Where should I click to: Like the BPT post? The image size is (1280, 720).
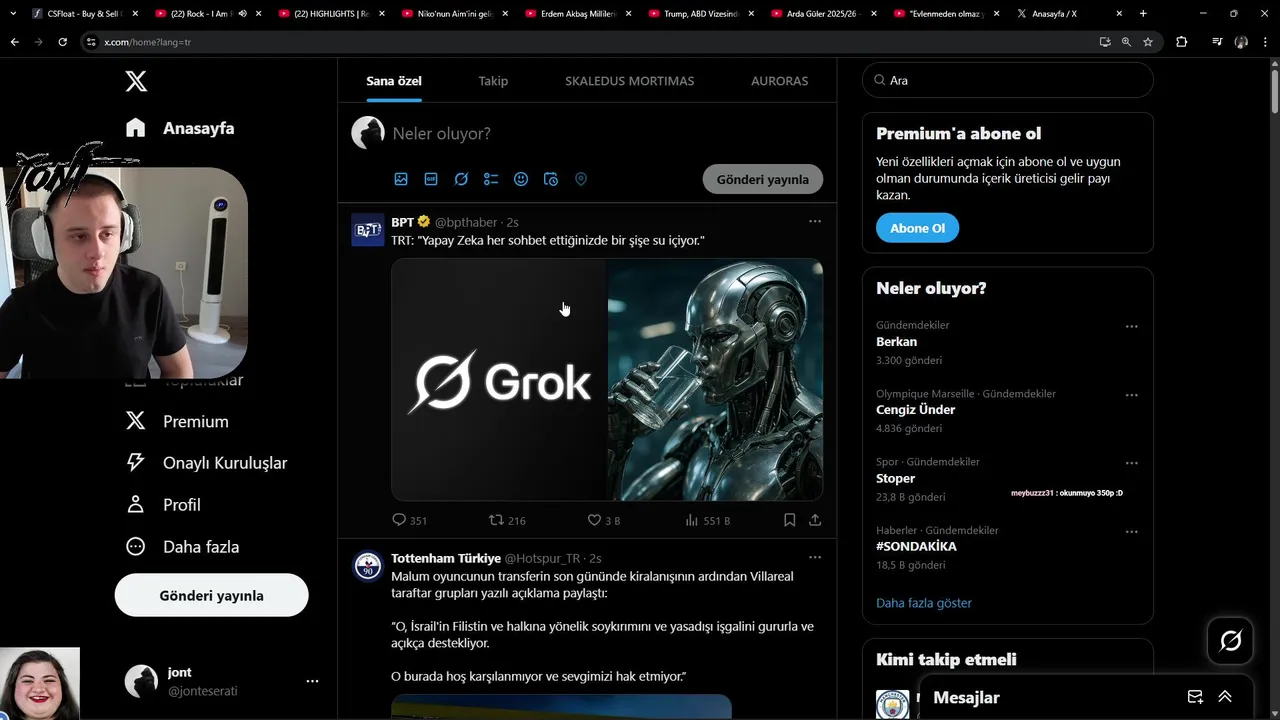tap(594, 520)
